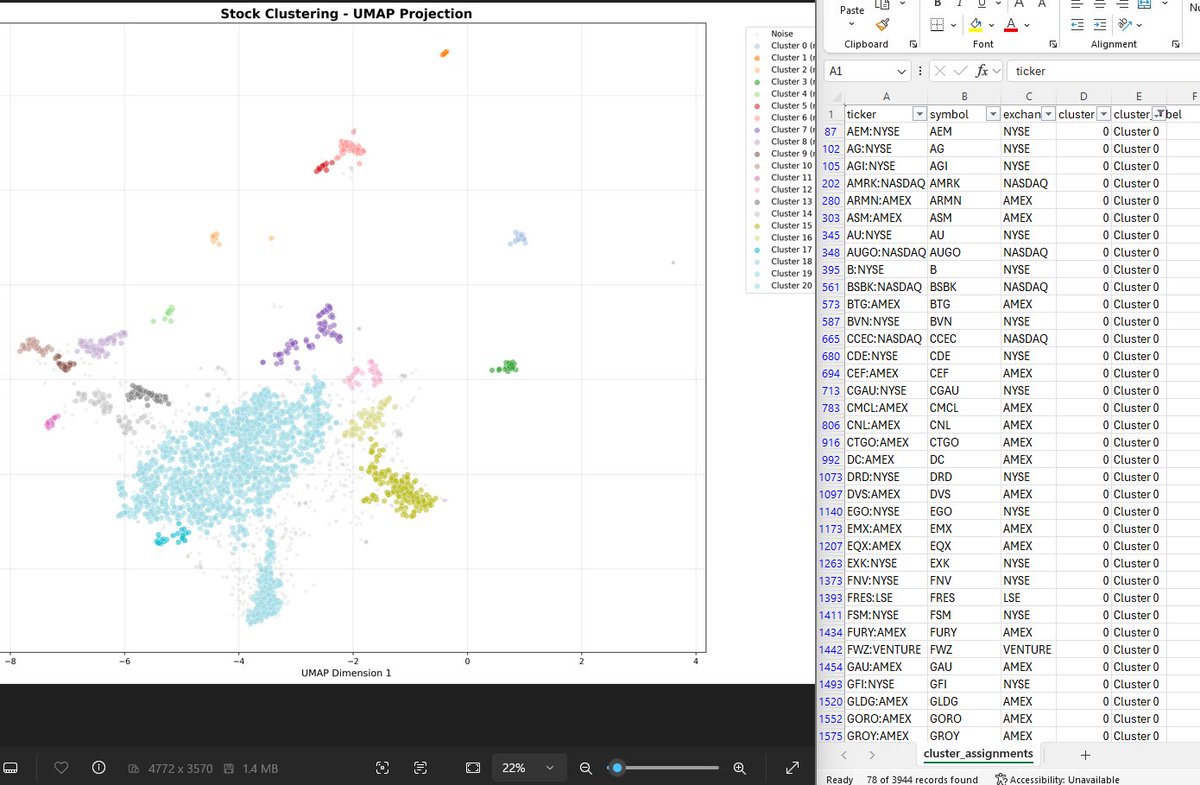Click the formula bar Cancel X icon
Image resolution: width=1200 pixels, height=785 pixels.
point(940,71)
